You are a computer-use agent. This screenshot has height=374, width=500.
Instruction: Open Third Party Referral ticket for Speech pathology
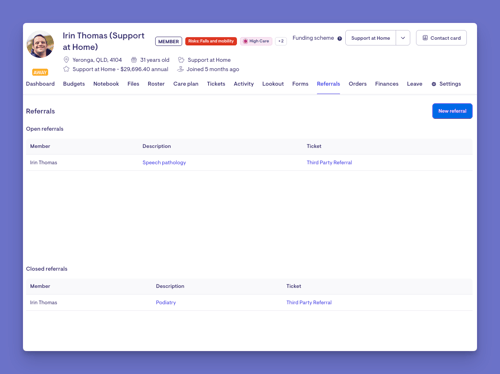pos(329,162)
